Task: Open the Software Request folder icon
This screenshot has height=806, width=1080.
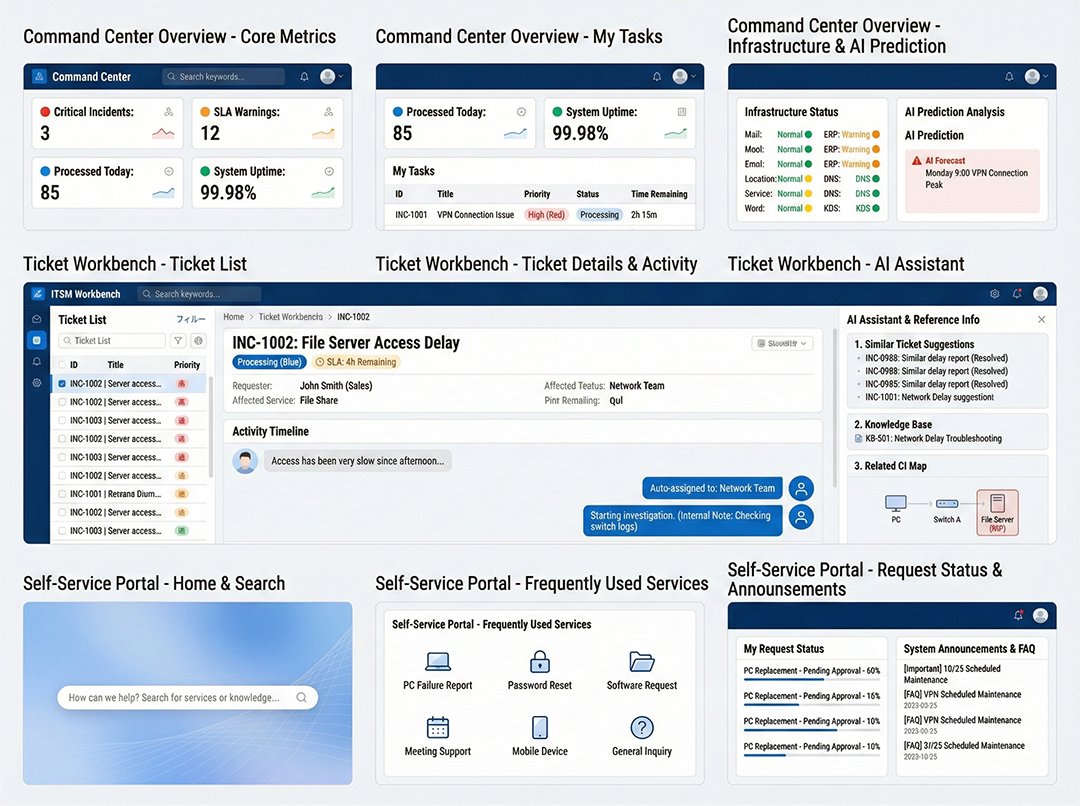Action: tap(642, 661)
